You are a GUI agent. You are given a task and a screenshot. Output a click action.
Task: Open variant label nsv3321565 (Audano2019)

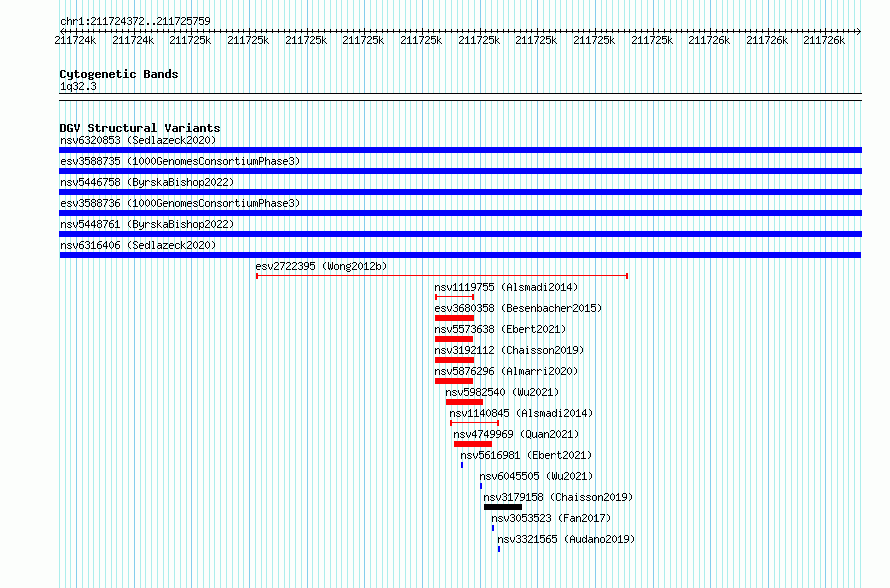[566, 539]
